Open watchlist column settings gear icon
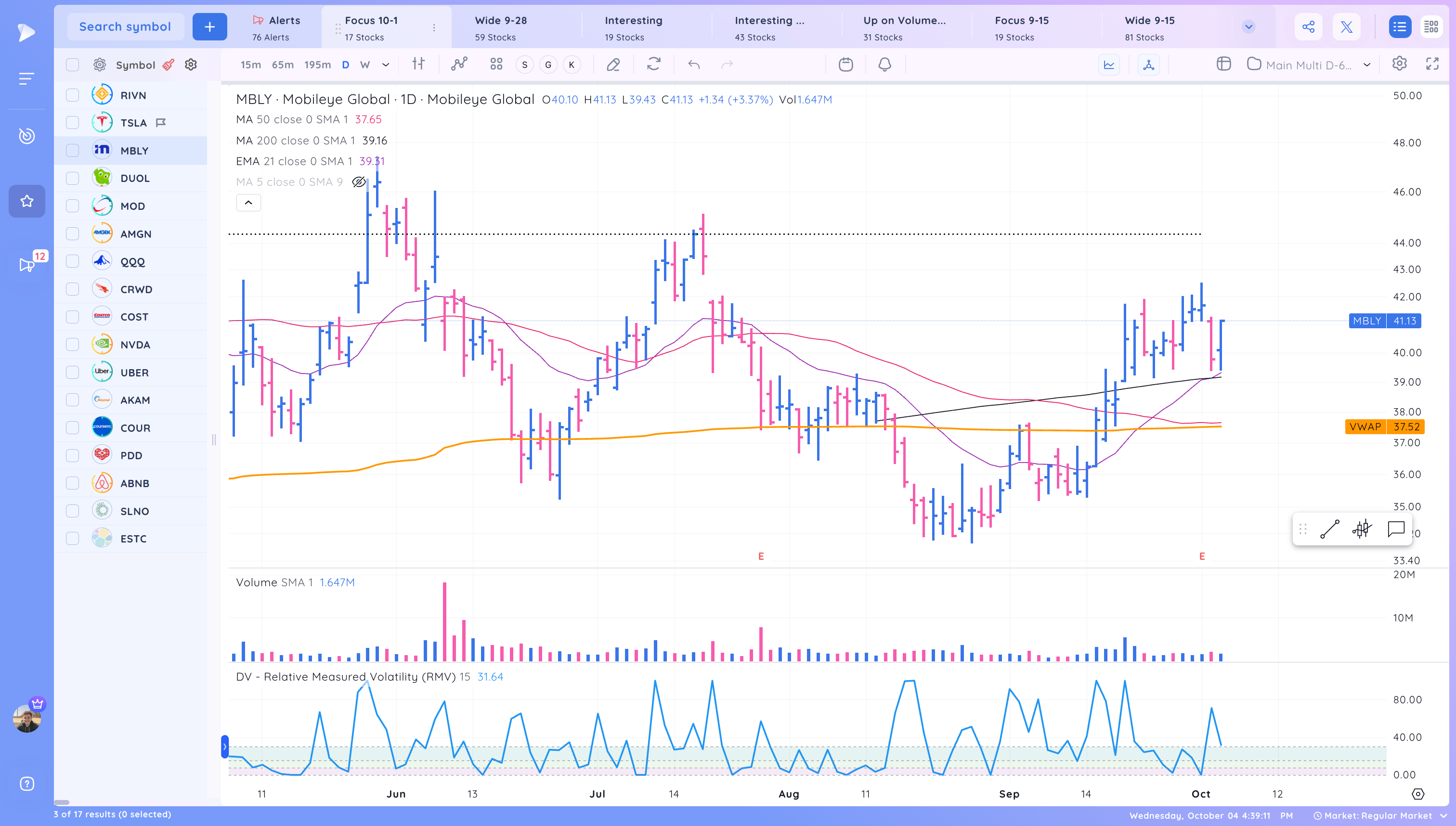The width and height of the screenshot is (1456, 826). tap(191, 65)
